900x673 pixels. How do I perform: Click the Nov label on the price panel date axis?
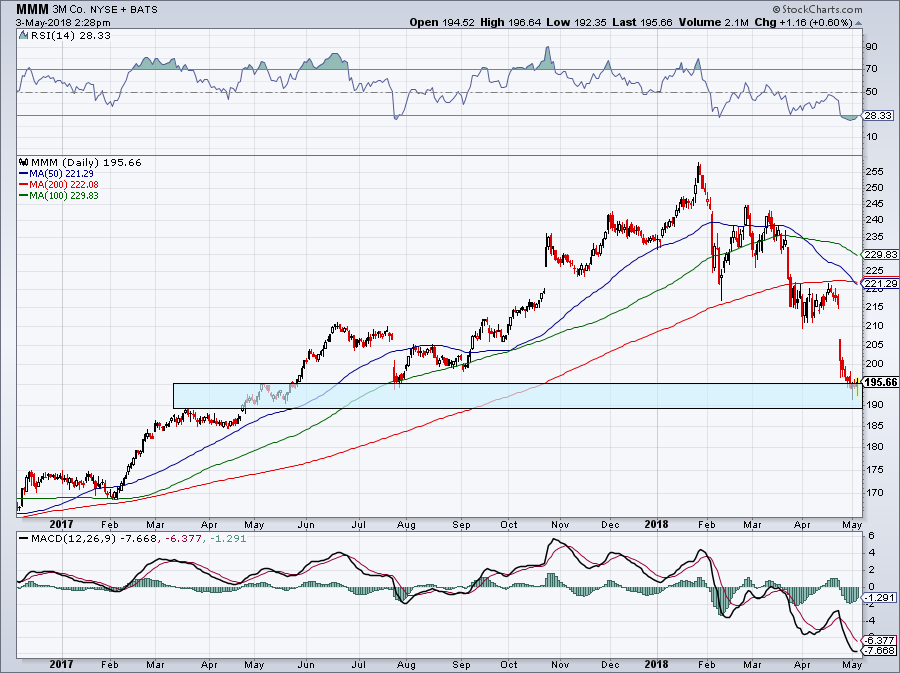560,524
